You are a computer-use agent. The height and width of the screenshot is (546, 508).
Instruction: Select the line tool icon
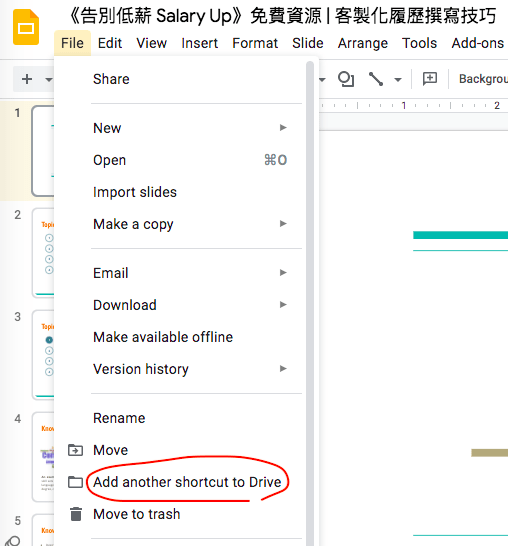(376, 79)
